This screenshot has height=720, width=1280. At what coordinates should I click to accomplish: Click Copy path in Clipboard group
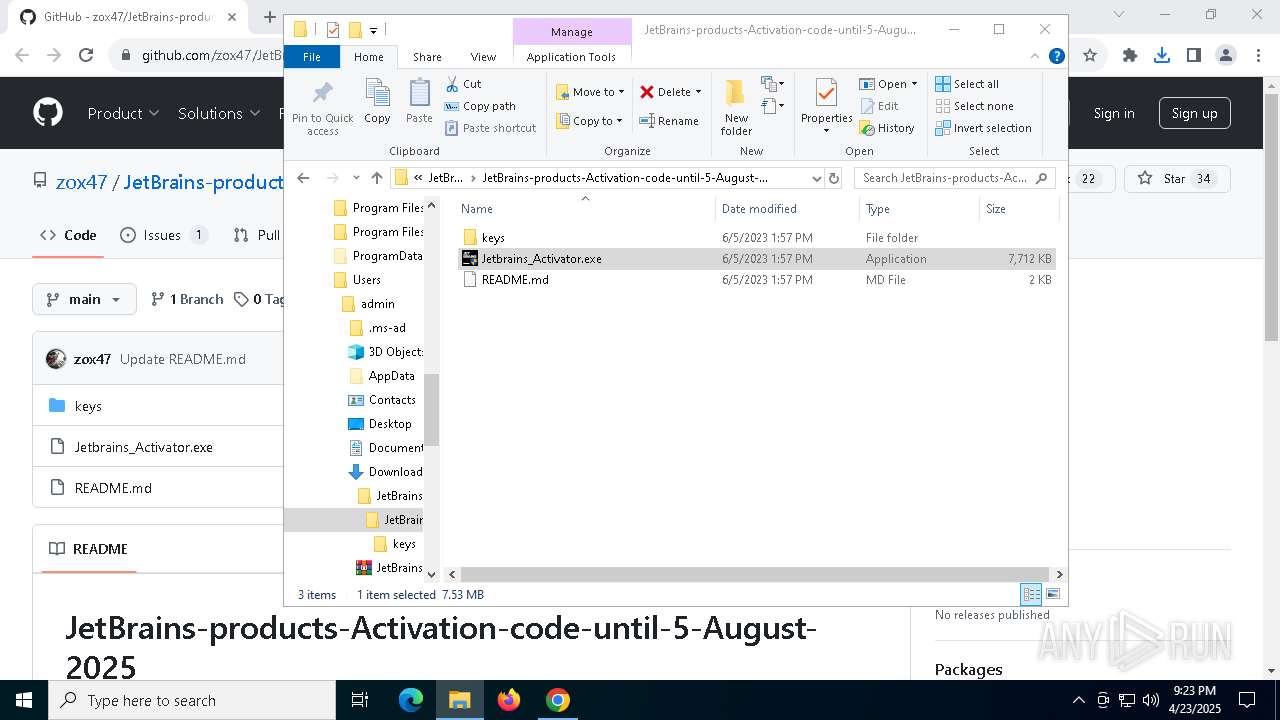coord(480,106)
